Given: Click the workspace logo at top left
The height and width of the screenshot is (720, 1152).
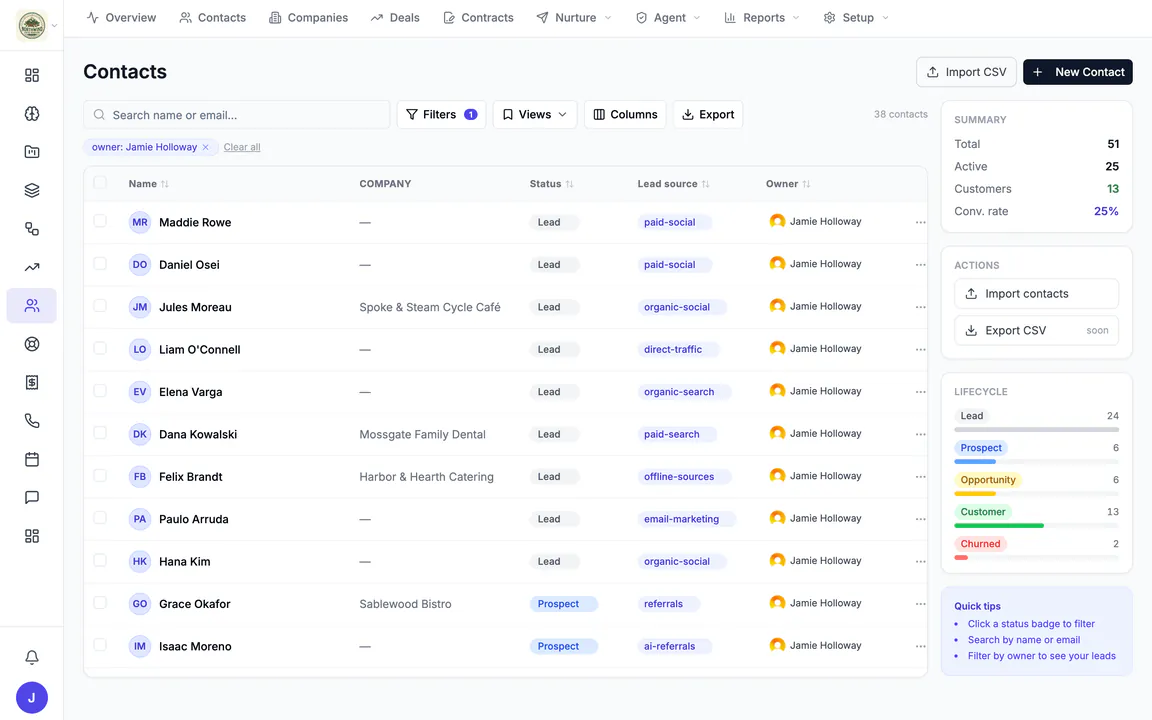Looking at the screenshot, I should [x=32, y=26].
